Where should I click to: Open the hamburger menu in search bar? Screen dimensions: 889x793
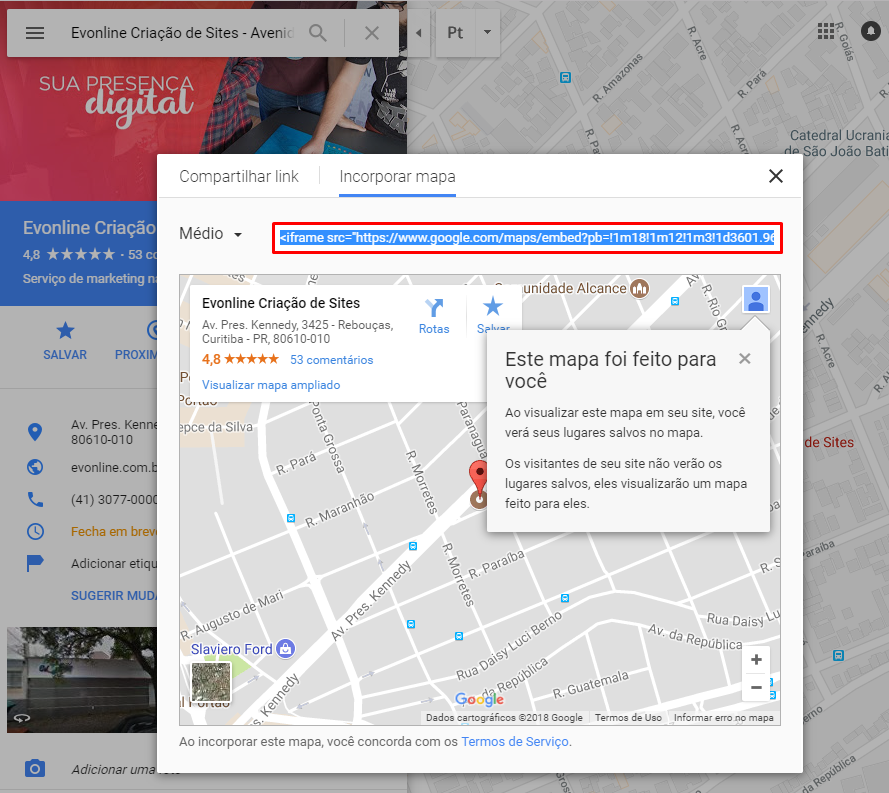tap(35, 33)
